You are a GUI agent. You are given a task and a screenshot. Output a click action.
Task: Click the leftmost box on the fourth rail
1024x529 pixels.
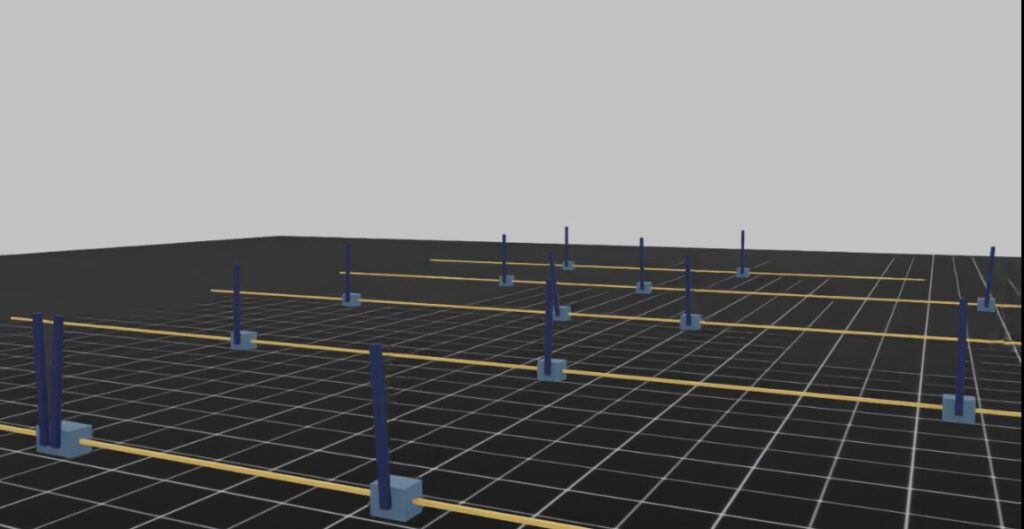507,281
